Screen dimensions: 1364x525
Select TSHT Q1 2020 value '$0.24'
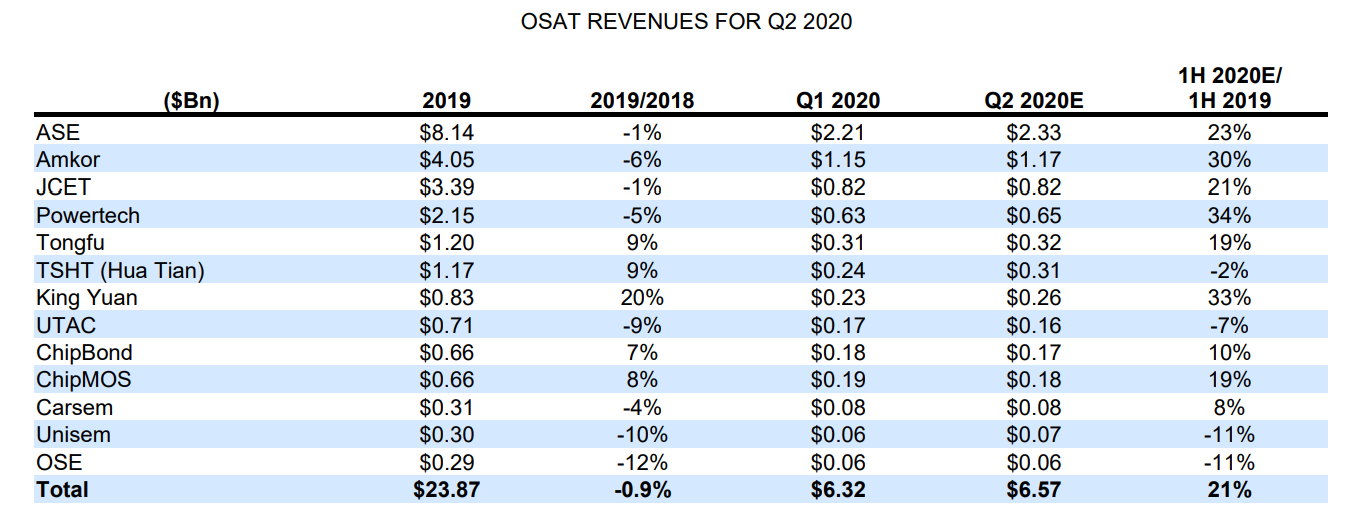838,270
